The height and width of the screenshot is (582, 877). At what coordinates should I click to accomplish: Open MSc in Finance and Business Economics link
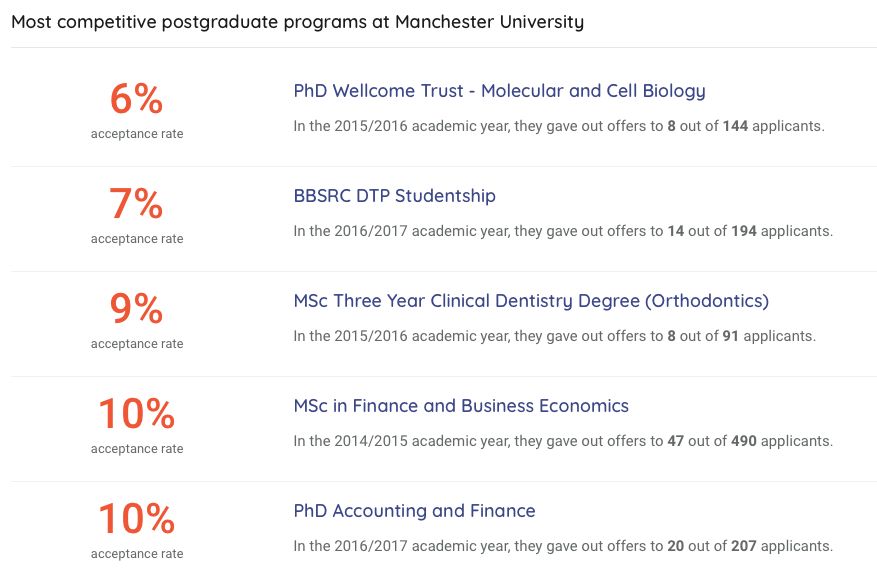(x=461, y=406)
